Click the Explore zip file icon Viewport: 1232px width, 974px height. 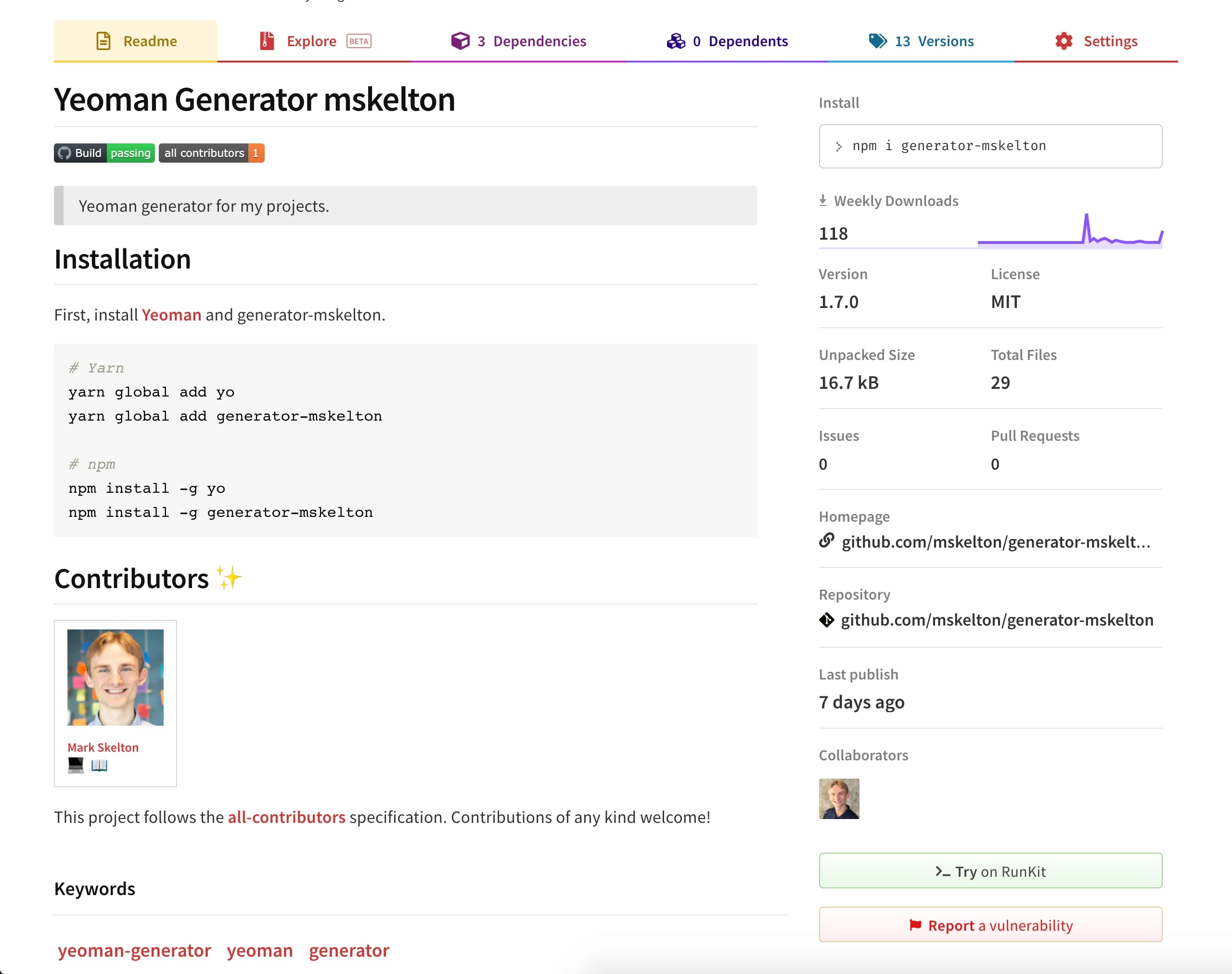[267, 41]
